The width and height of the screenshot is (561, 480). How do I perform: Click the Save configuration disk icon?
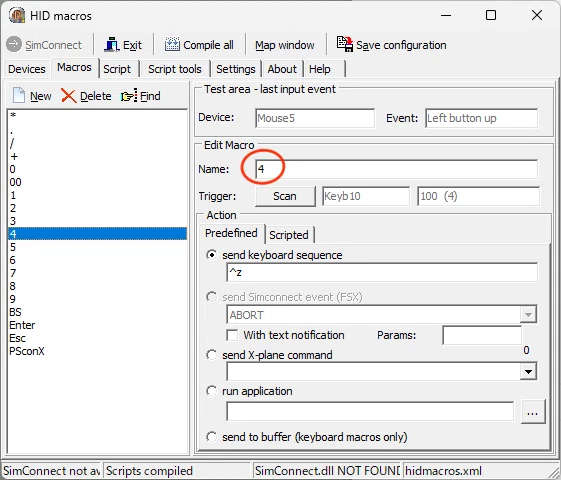pyautogui.click(x=345, y=44)
